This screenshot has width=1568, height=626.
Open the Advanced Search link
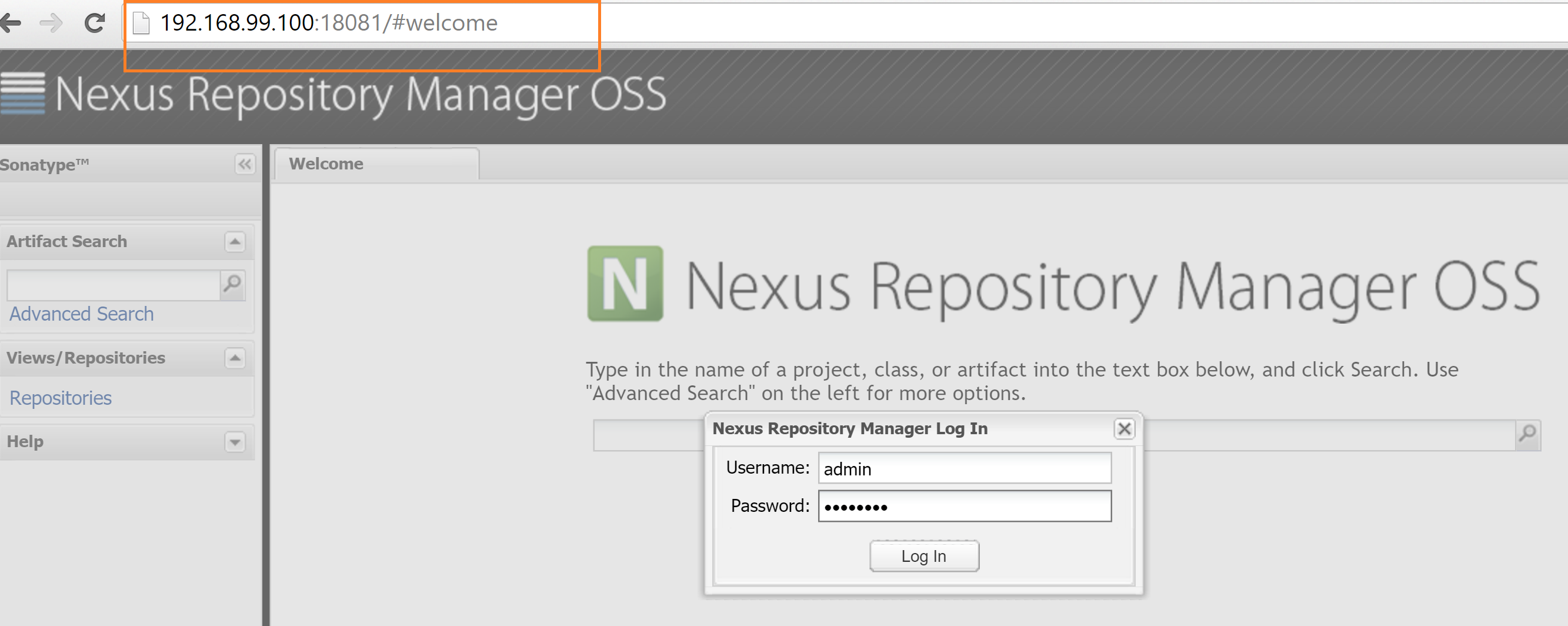click(82, 314)
